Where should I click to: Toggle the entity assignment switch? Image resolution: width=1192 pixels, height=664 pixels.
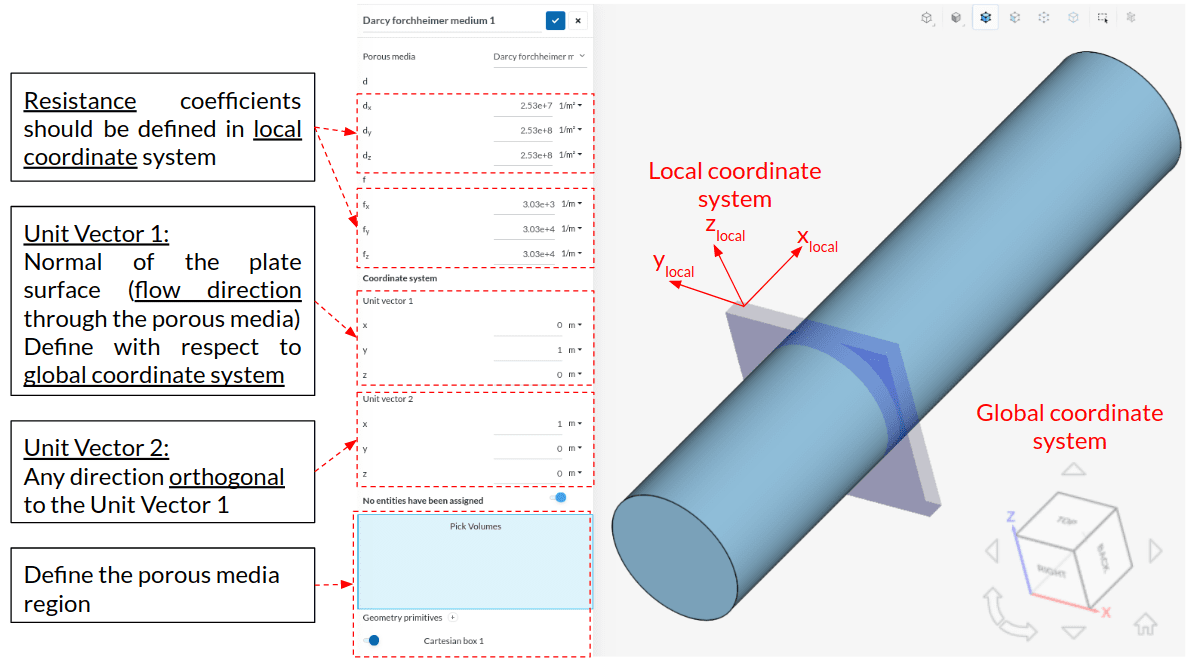point(559,498)
